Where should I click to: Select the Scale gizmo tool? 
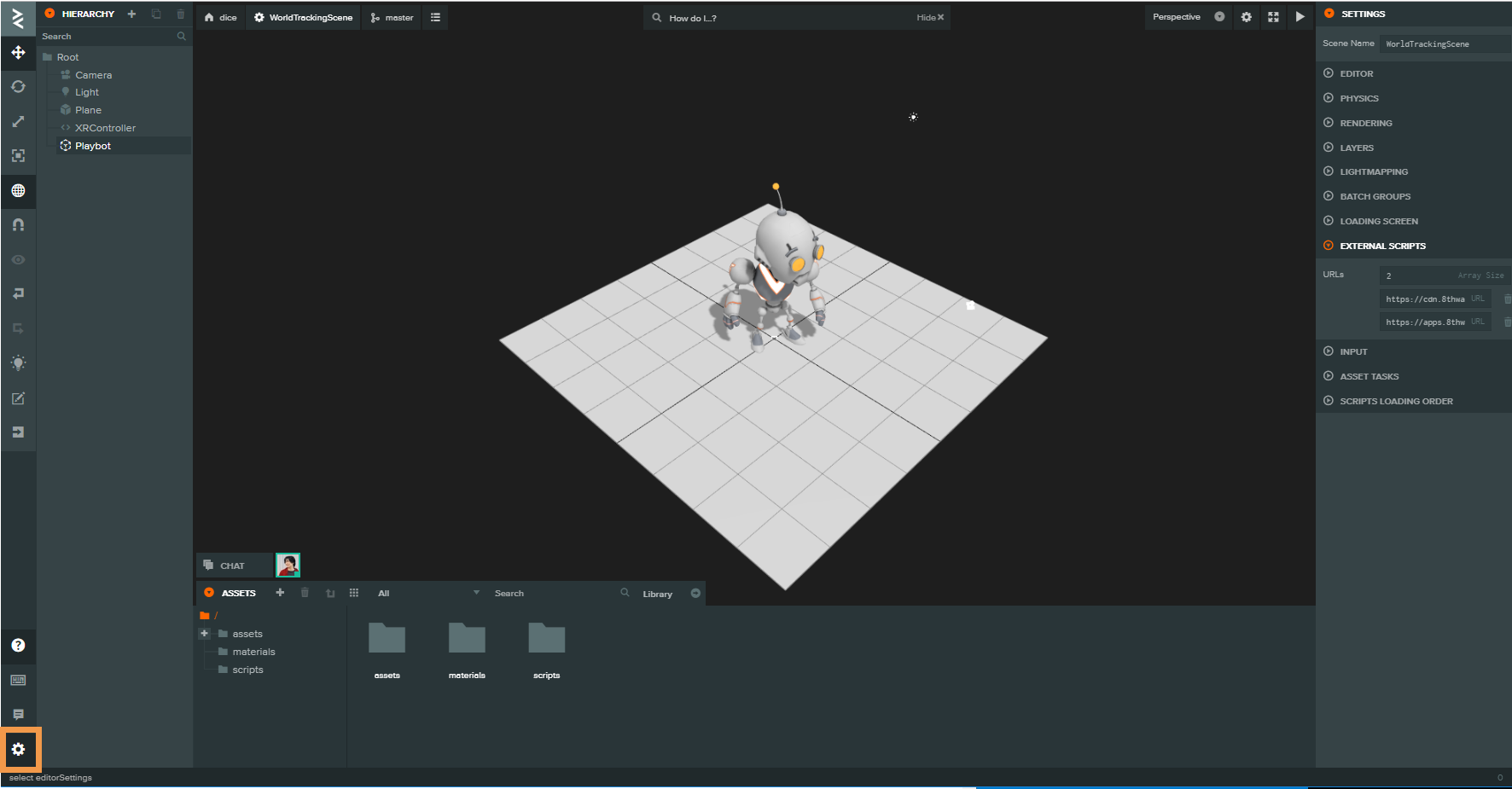pos(19,121)
